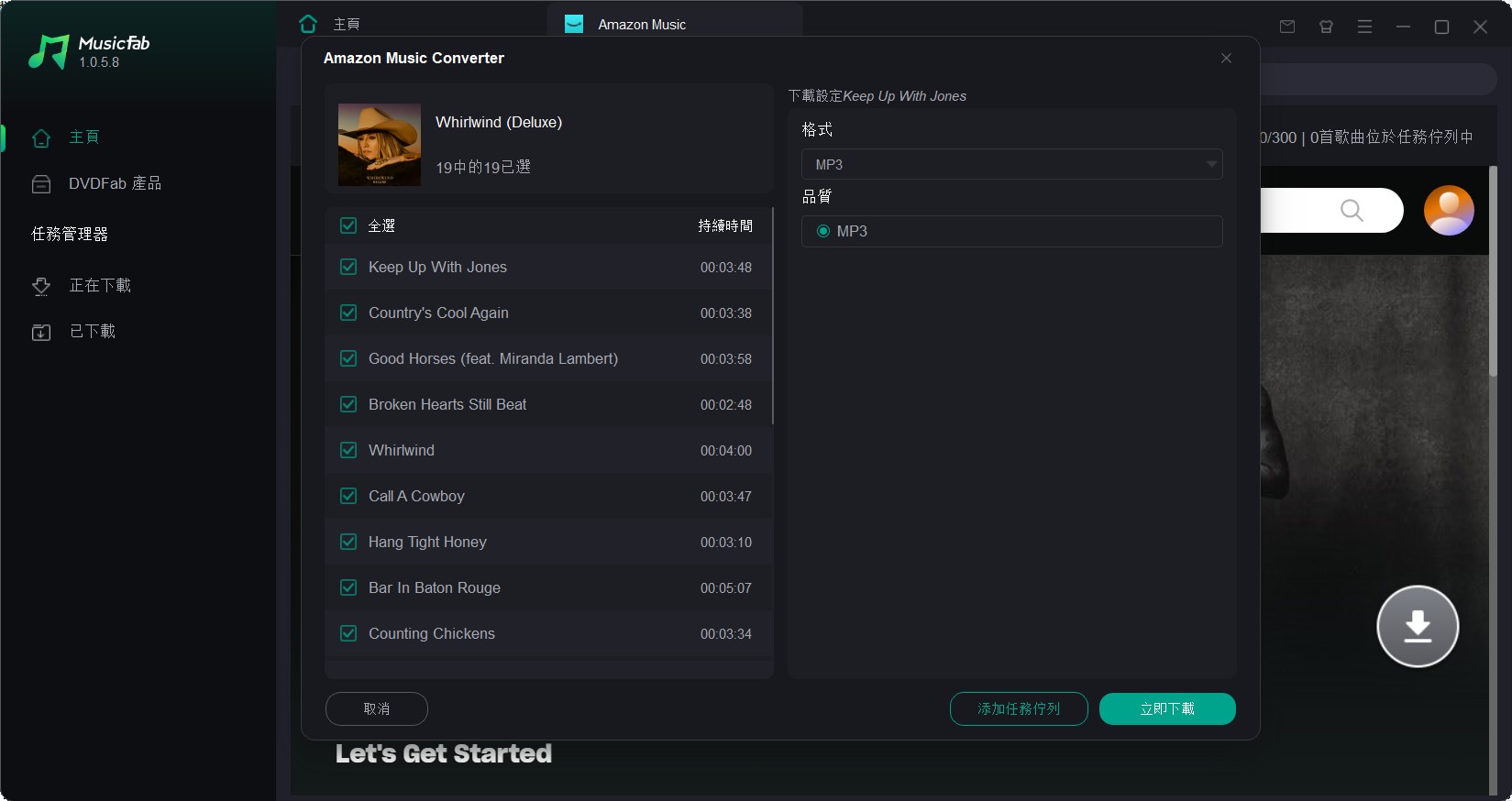Click the Bar In Baton Rouge track name
The height and width of the screenshot is (801, 1512).
435,587
